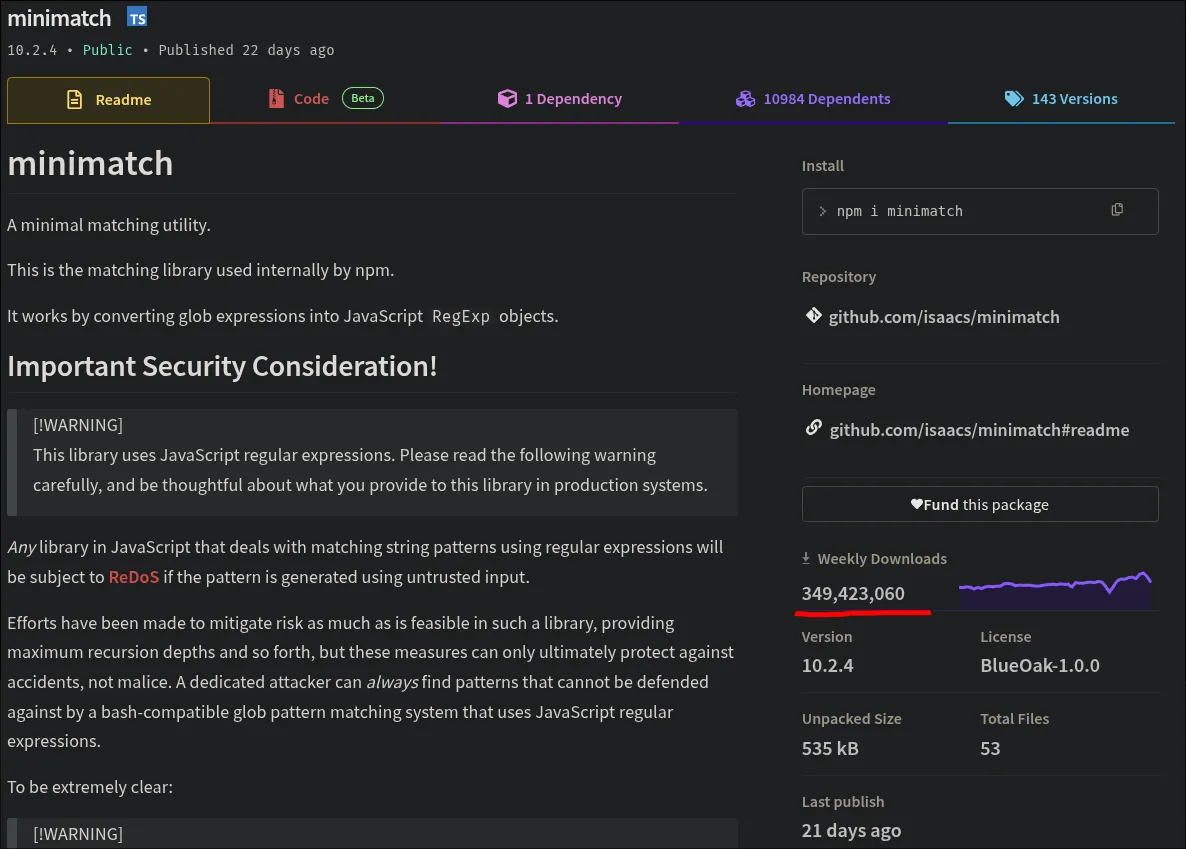The image size is (1186, 849).
Task: Click the document icon on the Readme tab
Action: pyautogui.click(x=74, y=99)
